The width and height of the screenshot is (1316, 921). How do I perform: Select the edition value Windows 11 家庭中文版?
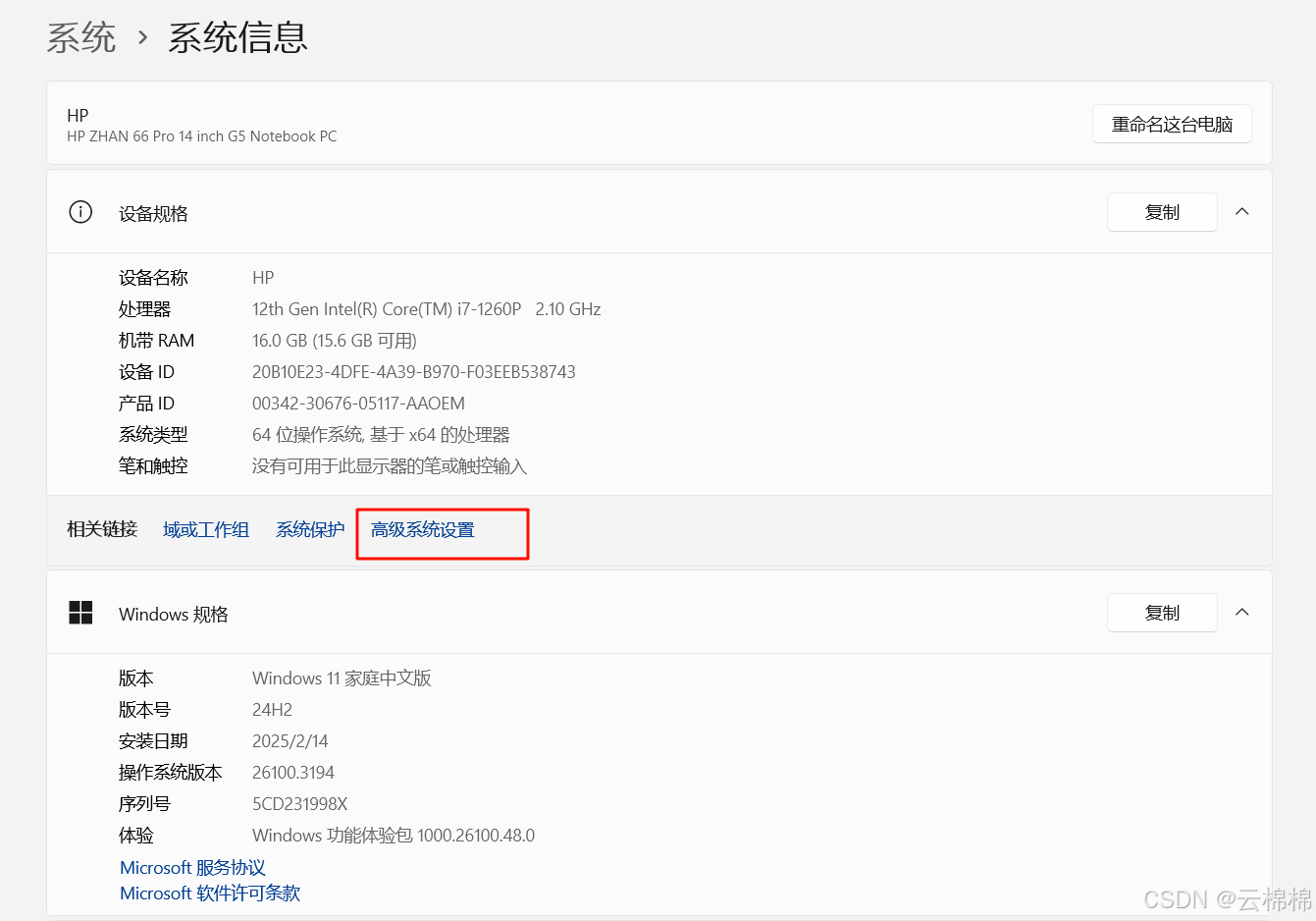342,678
